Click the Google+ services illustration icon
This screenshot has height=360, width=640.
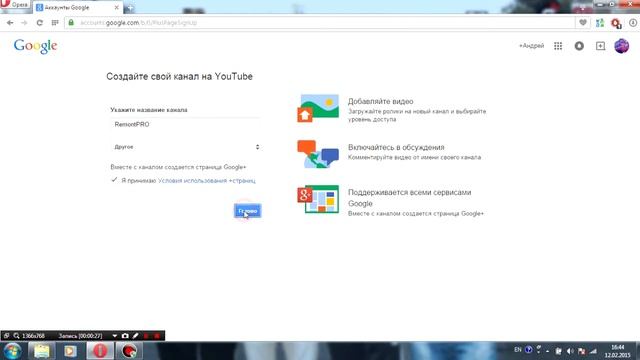[x=318, y=199]
